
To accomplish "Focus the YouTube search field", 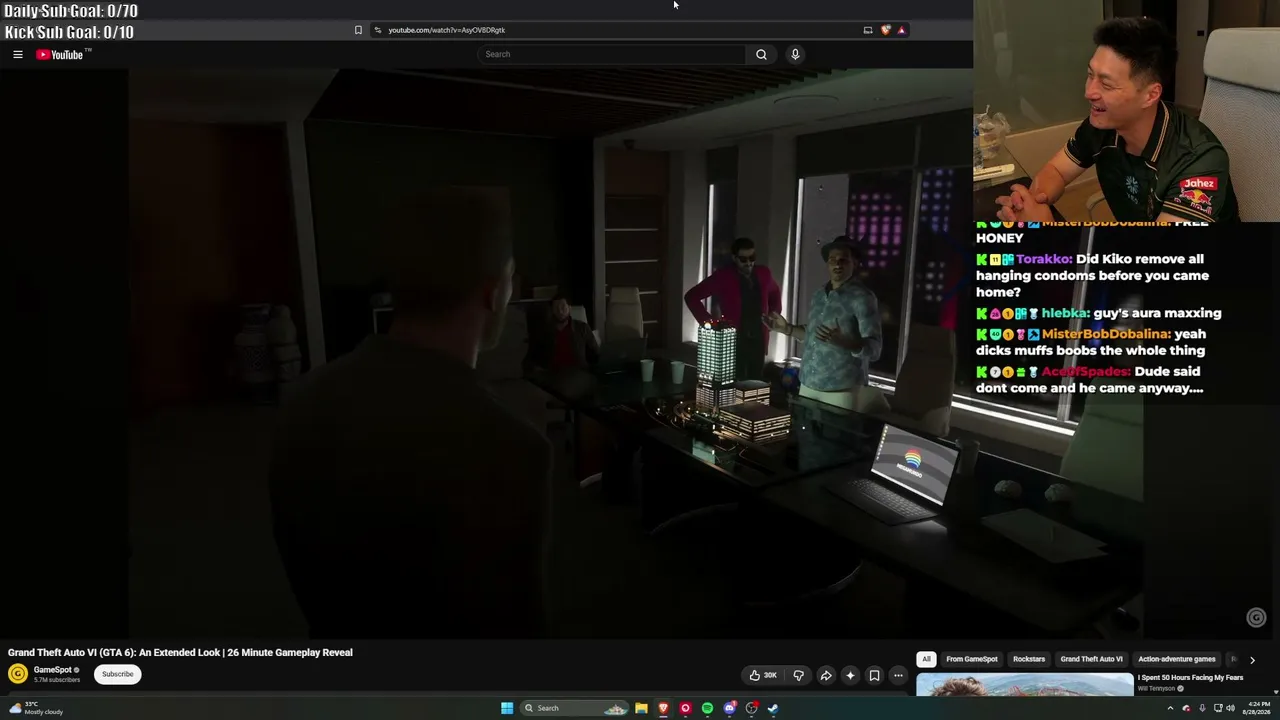I will (612, 54).
